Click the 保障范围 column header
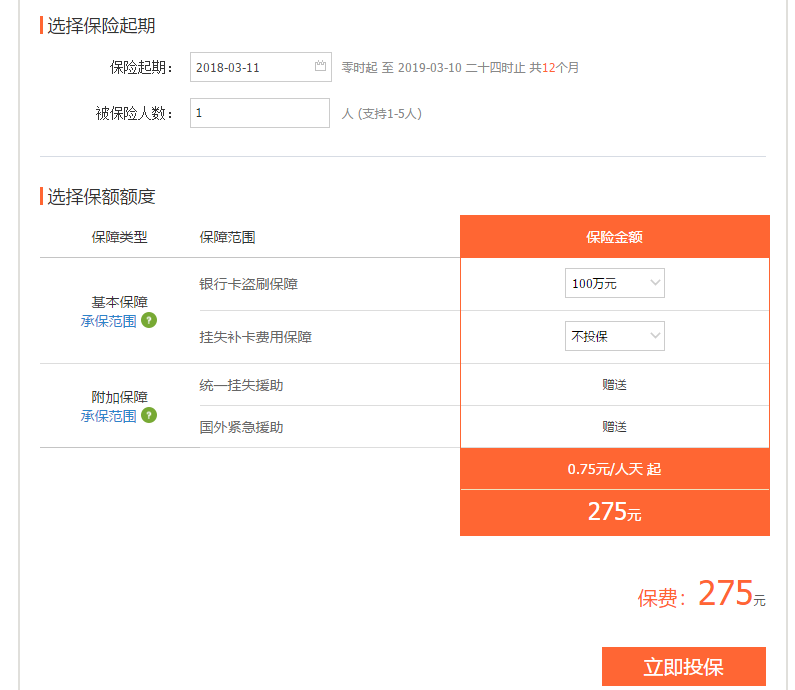This screenshot has width=795, height=690. coord(227,237)
